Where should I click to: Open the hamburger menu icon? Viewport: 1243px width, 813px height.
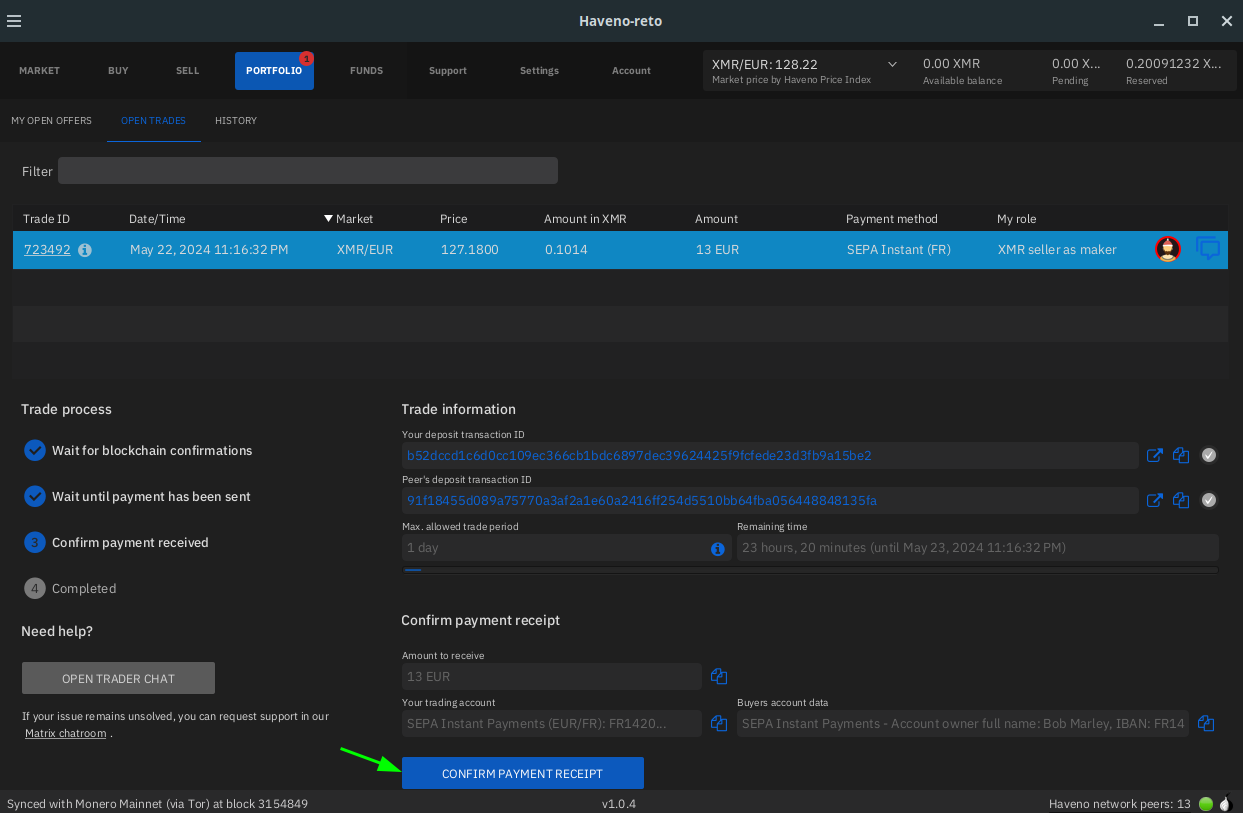pos(13,20)
